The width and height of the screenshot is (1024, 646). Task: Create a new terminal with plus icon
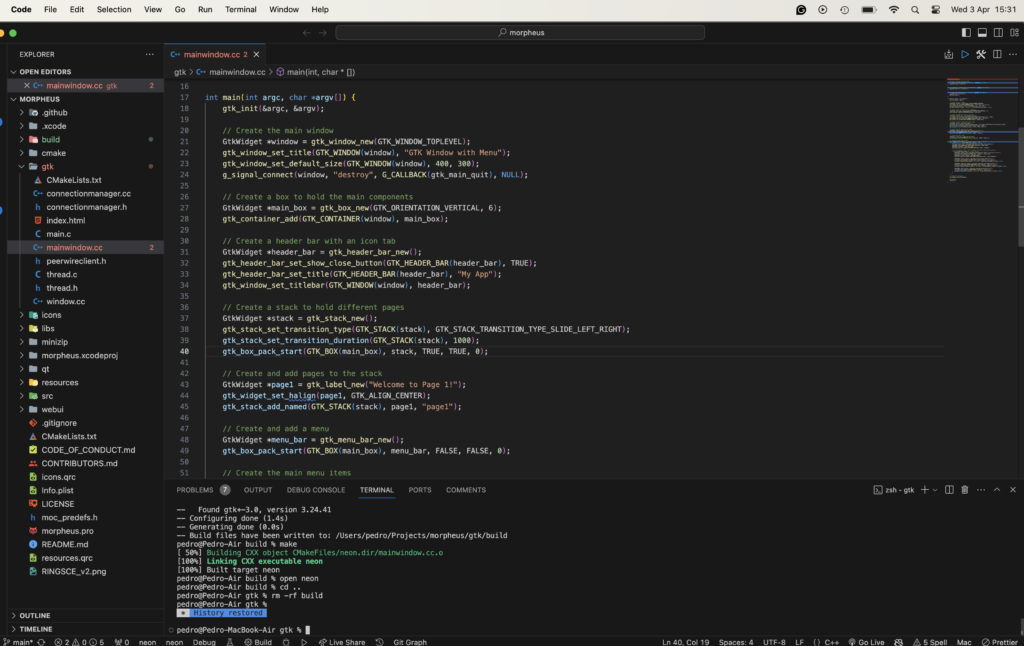click(x=923, y=490)
